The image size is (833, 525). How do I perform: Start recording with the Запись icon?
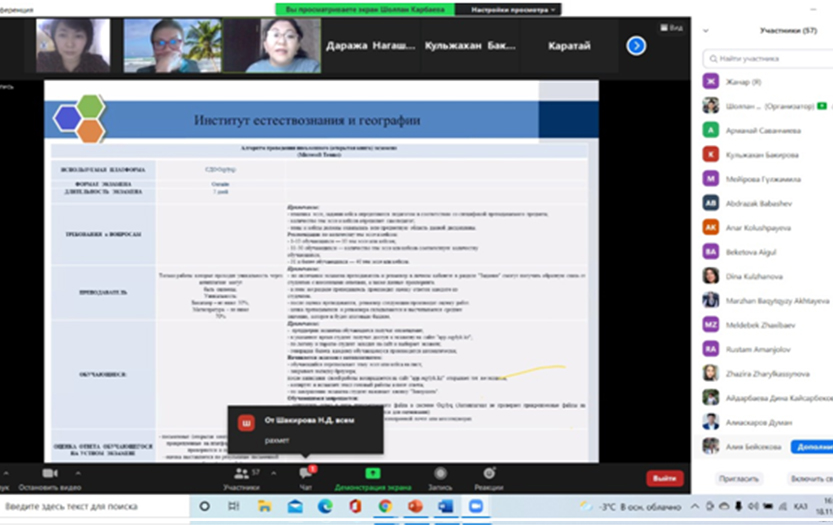click(440, 473)
